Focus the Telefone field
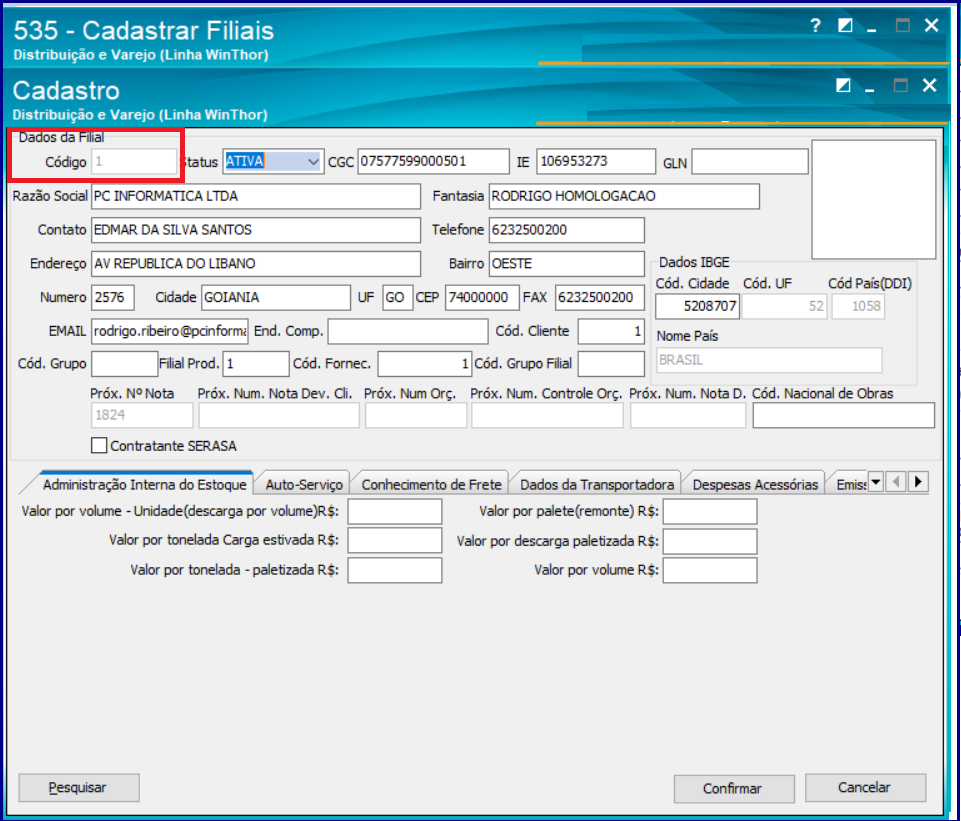961x821 pixels. (566, 230)
